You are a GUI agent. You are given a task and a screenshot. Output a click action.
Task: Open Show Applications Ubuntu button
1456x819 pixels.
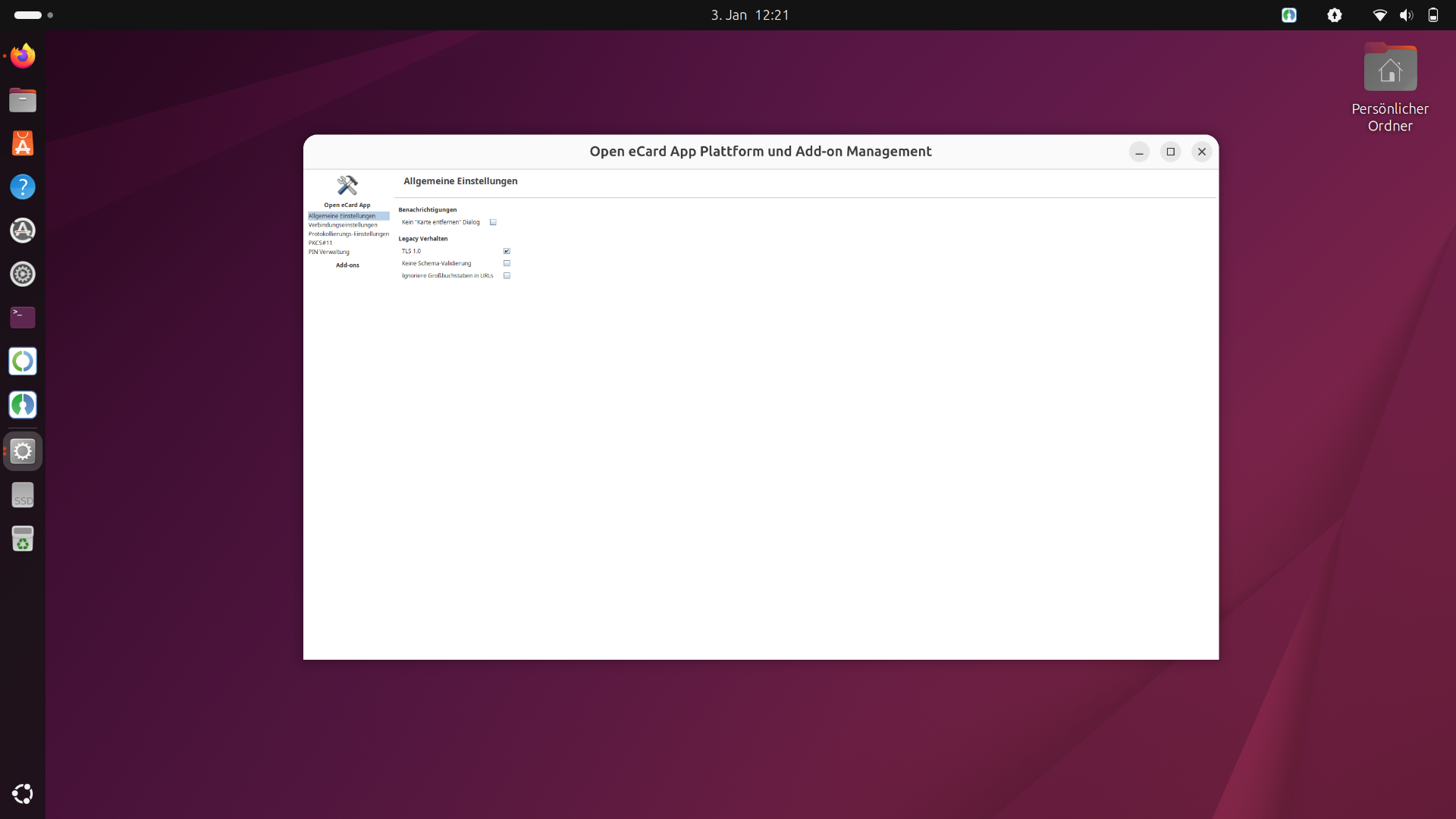click(x=23, y=794)
